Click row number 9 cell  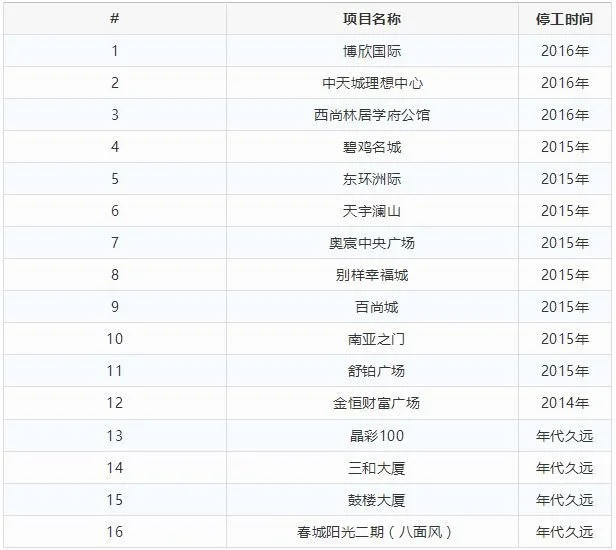pyautogui.click(x=115, y=307)
